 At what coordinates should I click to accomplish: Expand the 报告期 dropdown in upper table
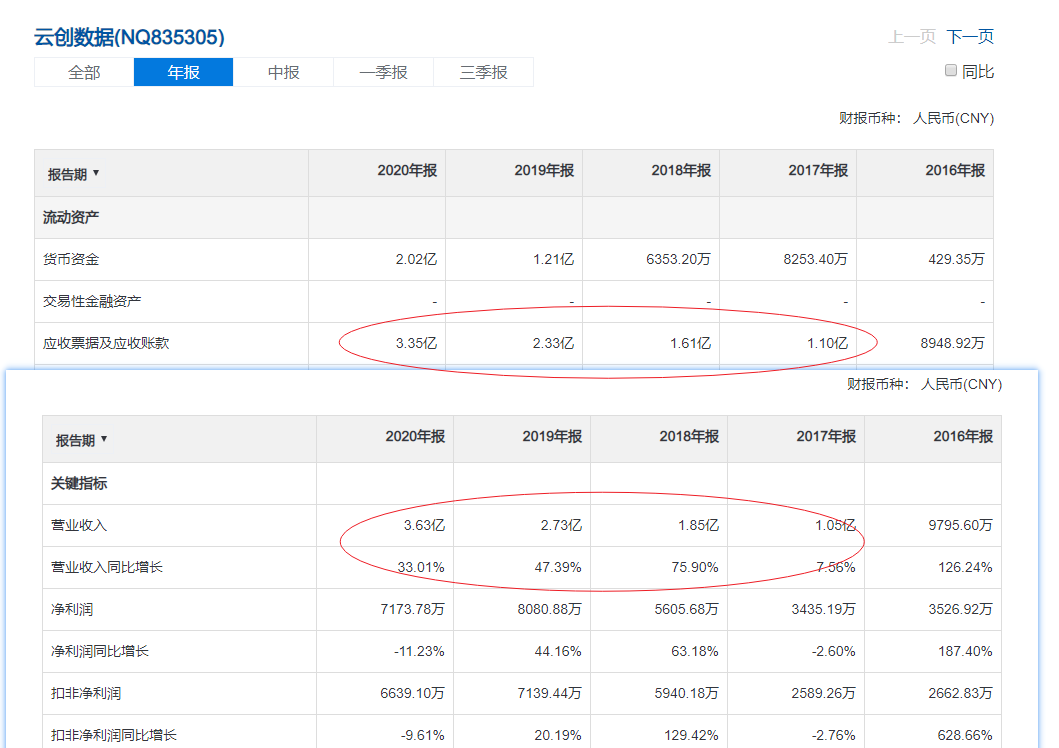[74, 174]
